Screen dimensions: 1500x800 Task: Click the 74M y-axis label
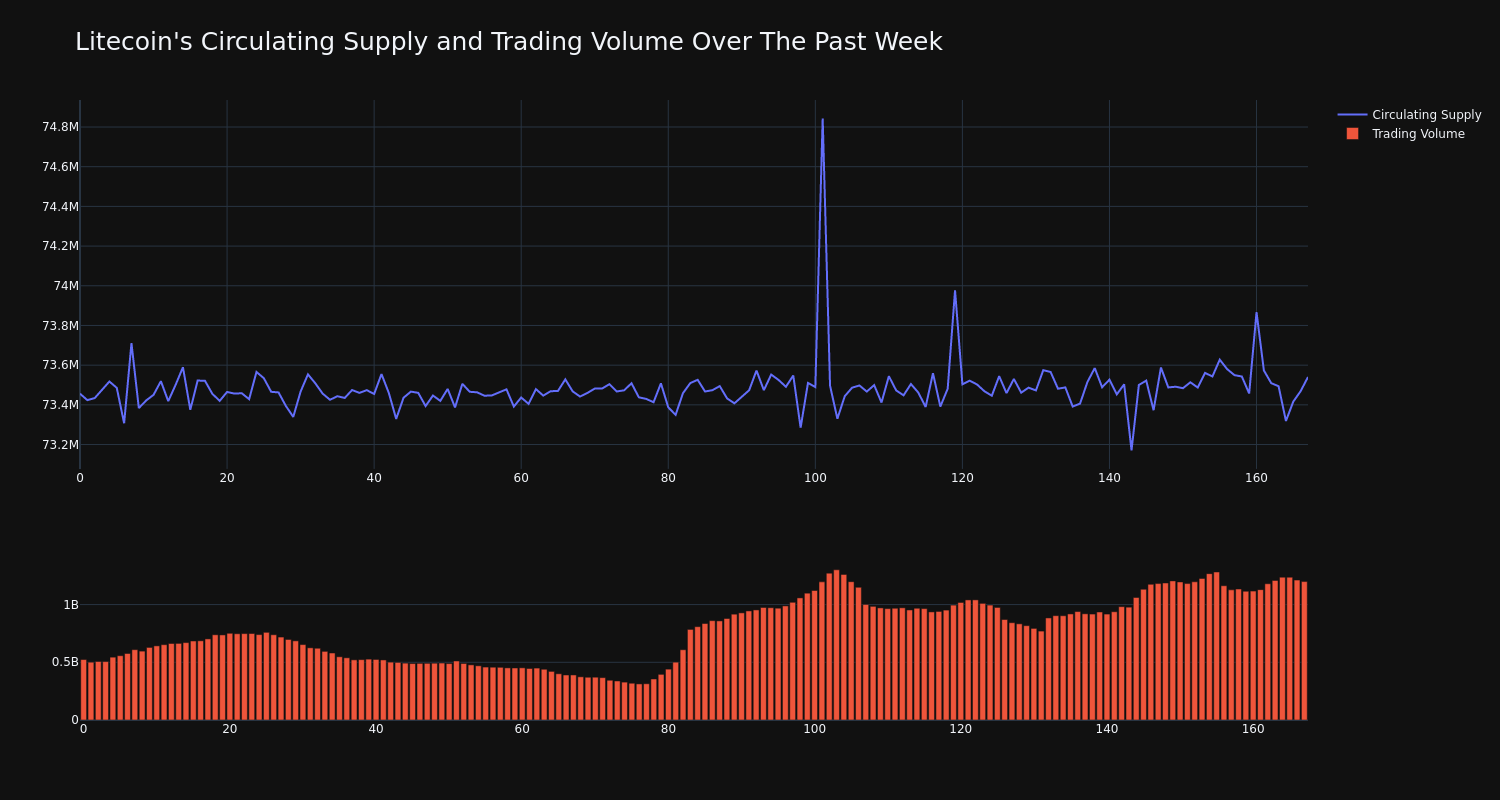[x=66, y=286]
